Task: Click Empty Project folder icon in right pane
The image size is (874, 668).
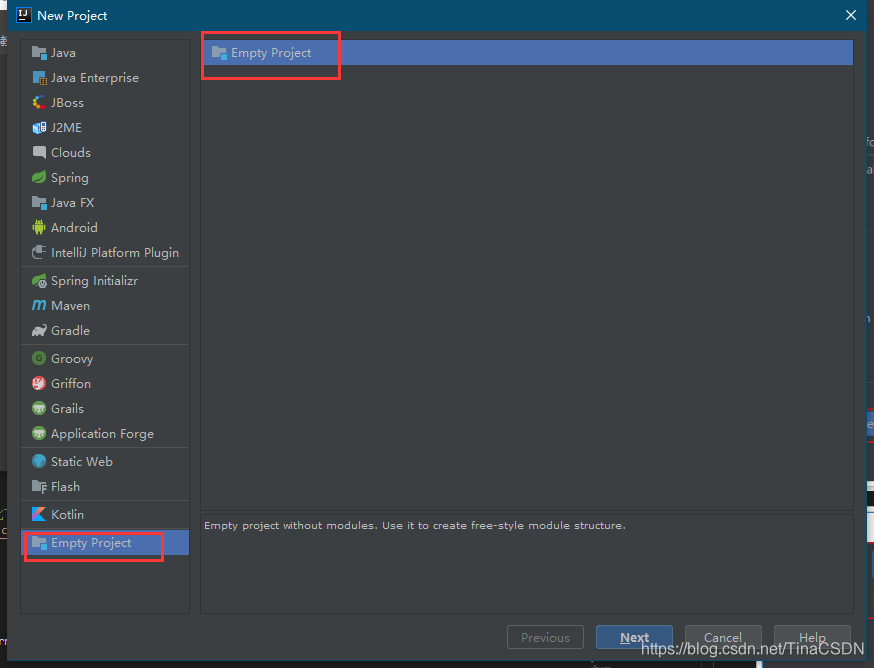Action: point(219,53)
